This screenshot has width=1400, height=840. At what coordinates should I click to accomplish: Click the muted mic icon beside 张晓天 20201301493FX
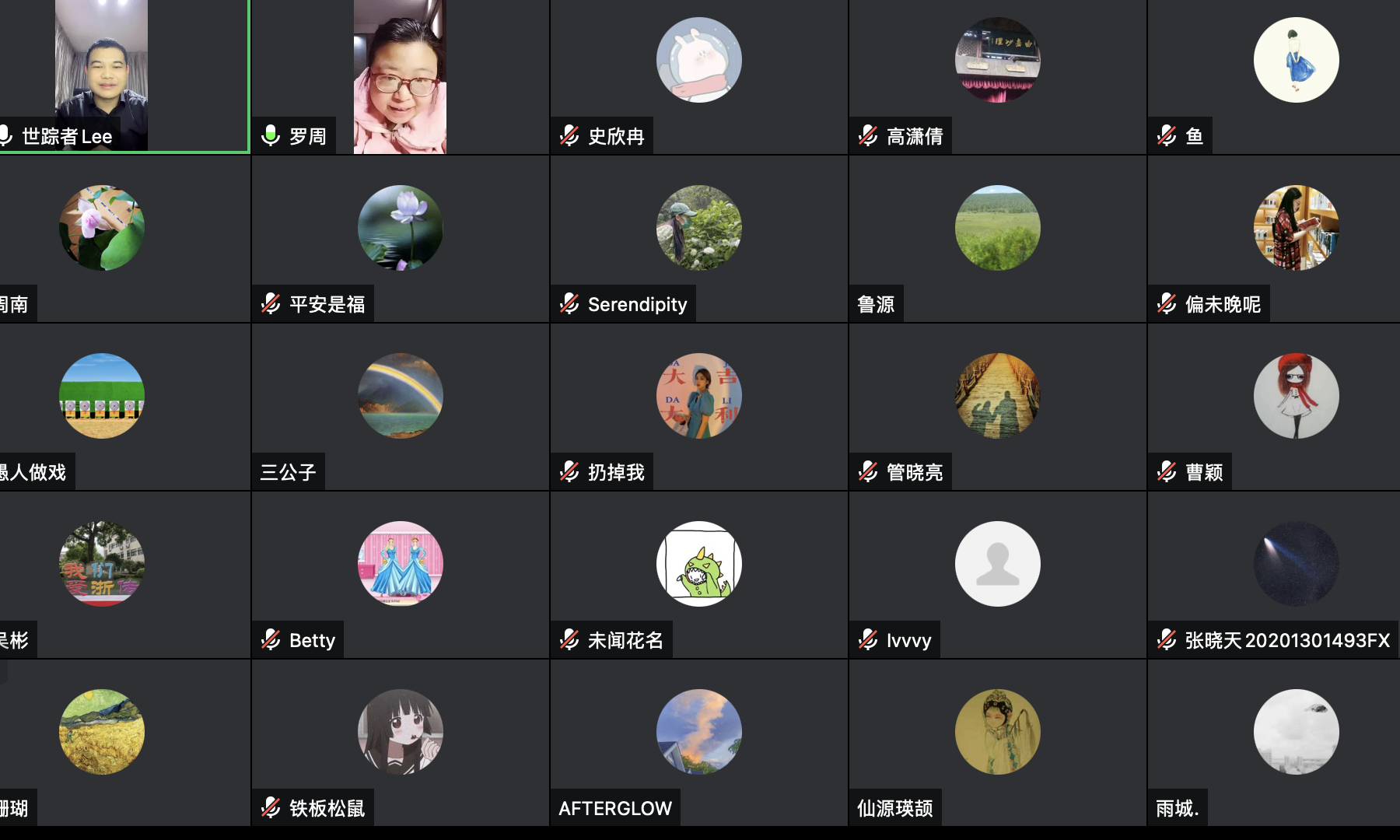pyautogui.click(x=1167, y=640)
